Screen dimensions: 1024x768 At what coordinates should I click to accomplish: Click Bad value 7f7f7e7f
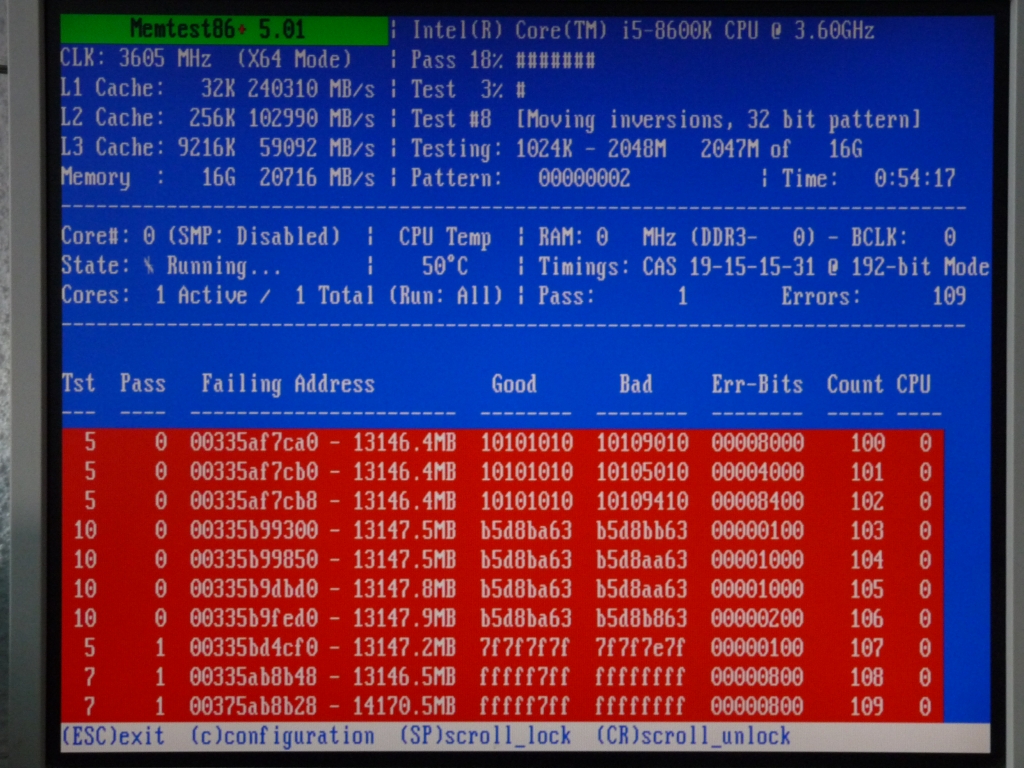pyautogui.click(x=641, y=647)
